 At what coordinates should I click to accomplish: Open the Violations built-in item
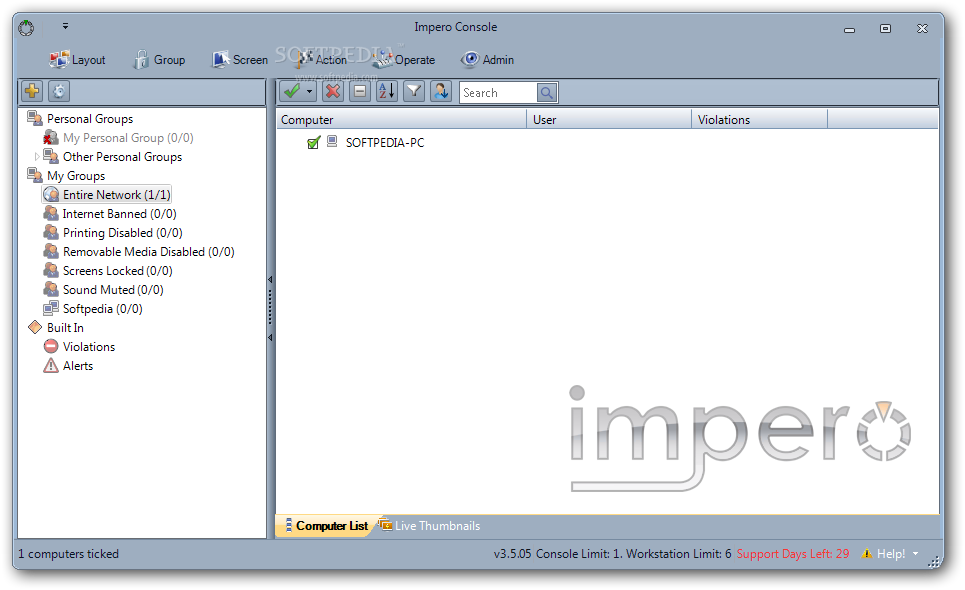tap(89, 347)
